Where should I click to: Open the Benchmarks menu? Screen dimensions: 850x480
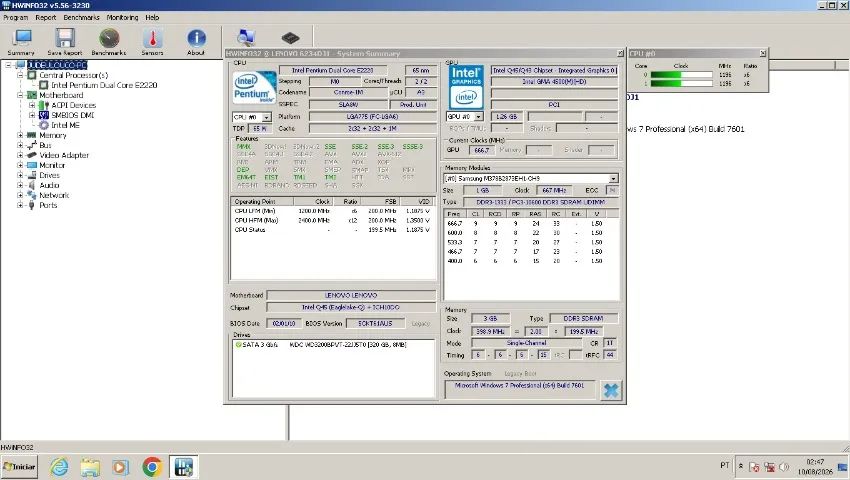[x=81, y=17]
